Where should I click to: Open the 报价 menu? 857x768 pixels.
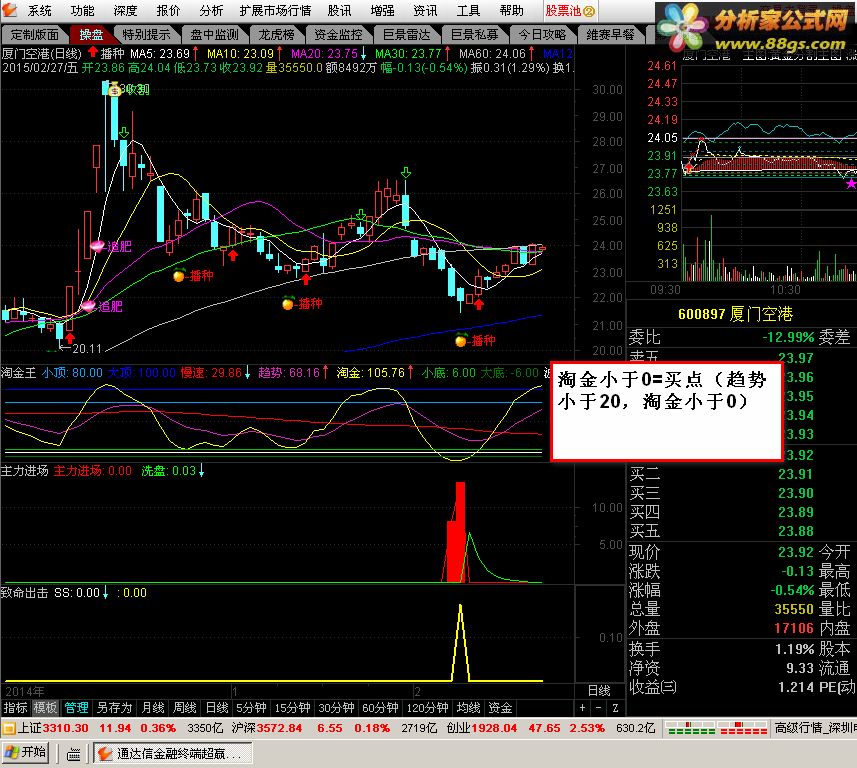(168, 10)
